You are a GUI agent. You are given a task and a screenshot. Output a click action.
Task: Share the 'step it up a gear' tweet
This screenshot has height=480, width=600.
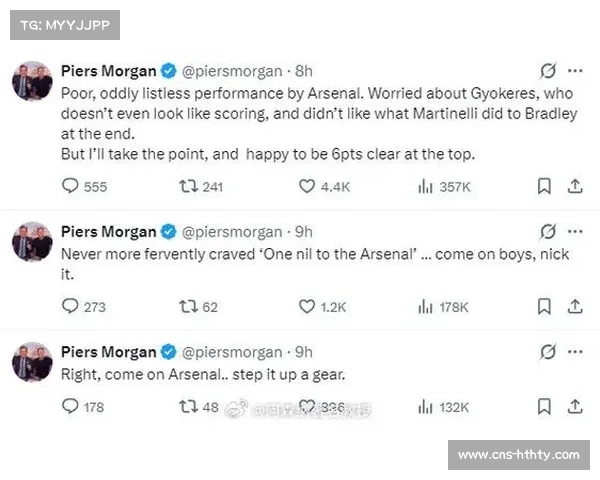click(575, 406)
